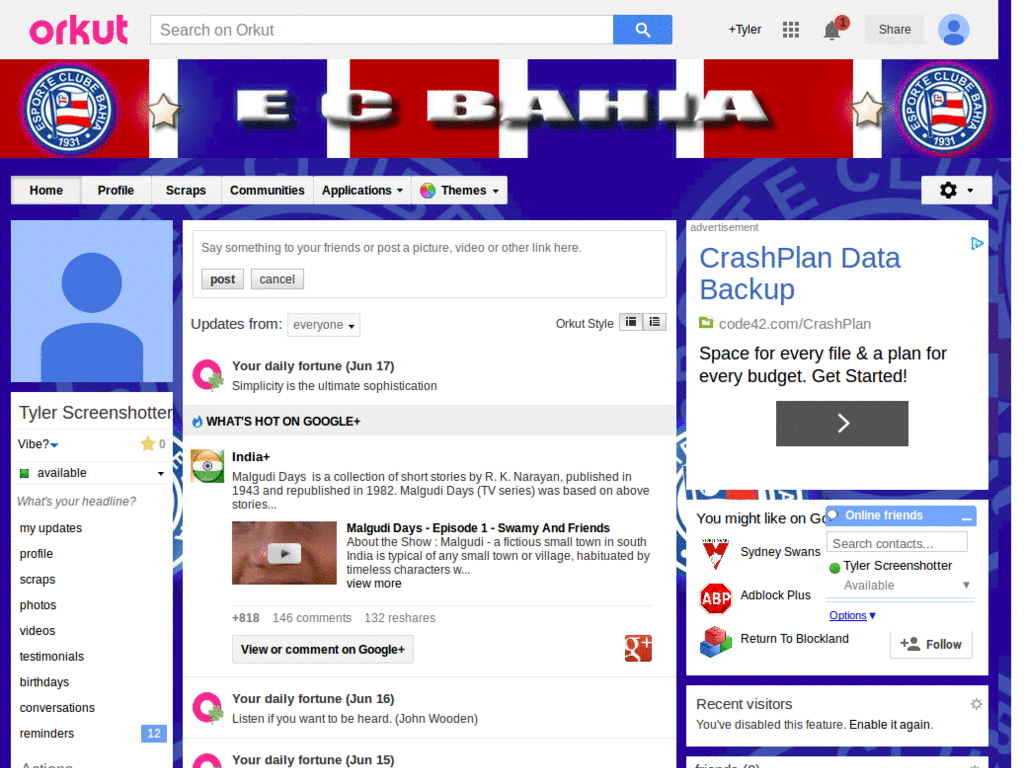Click the Jun 16 daily fortune icon
1024x768 pixels.
208,708
